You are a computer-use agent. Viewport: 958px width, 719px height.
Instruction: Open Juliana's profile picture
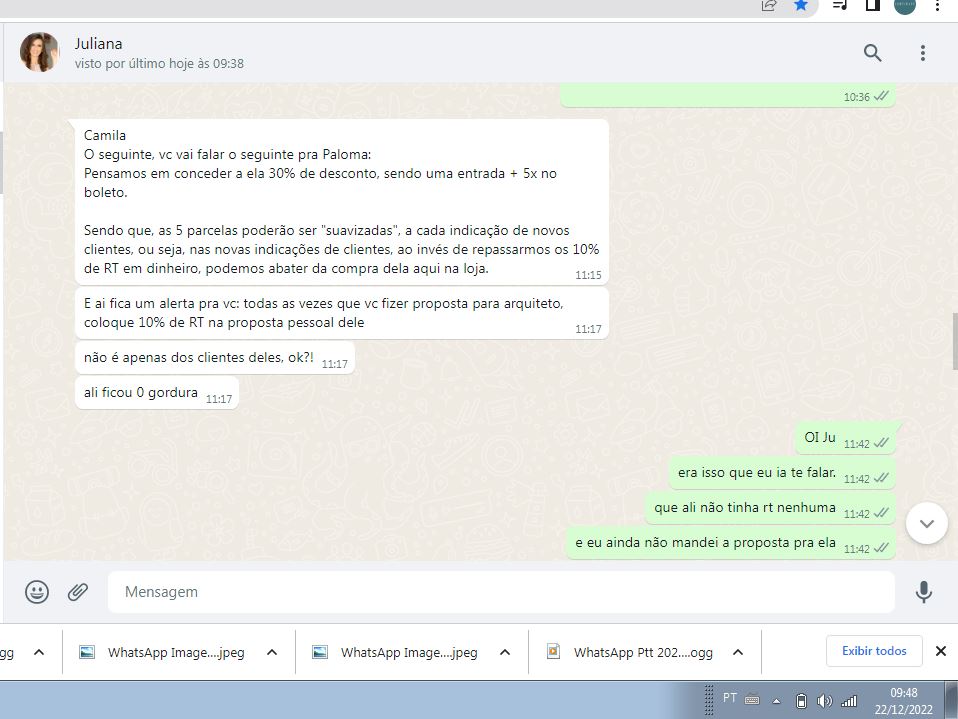click(40, 53)
